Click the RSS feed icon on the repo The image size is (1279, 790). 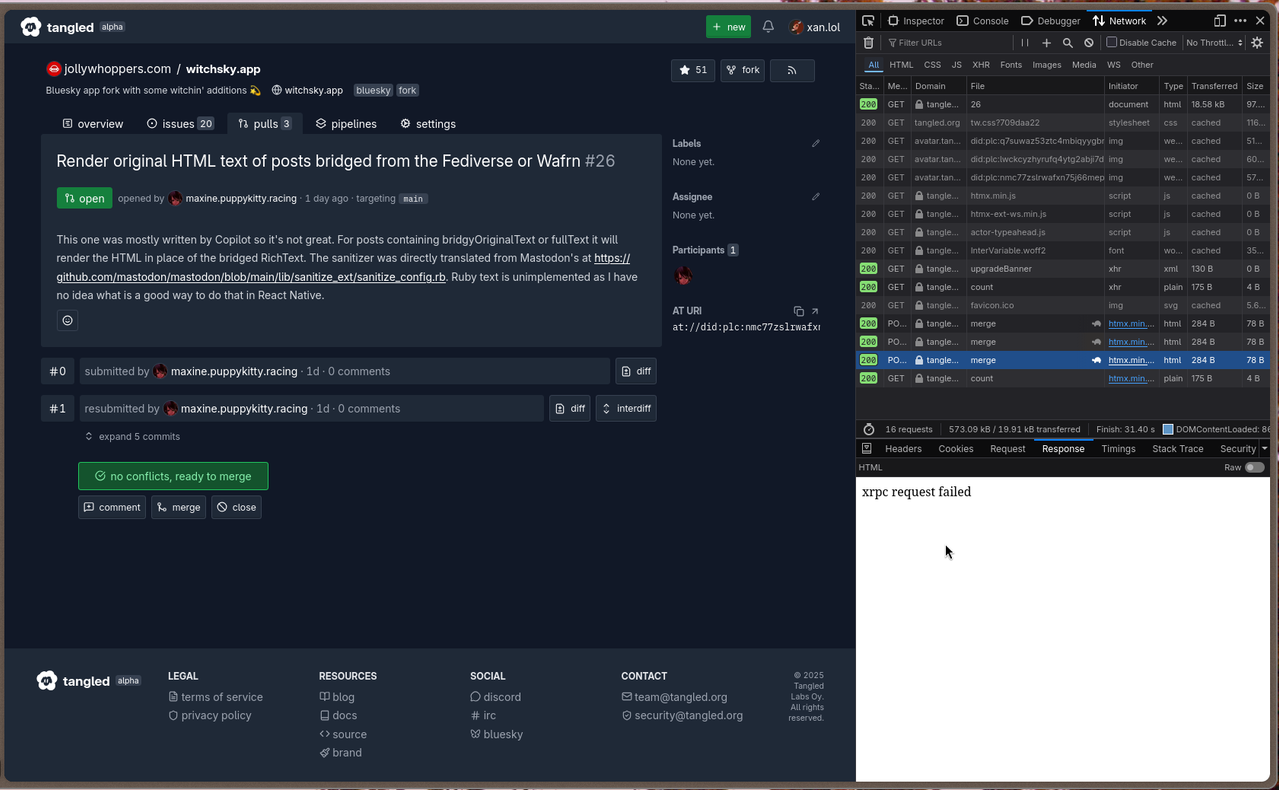pos(791,70)
